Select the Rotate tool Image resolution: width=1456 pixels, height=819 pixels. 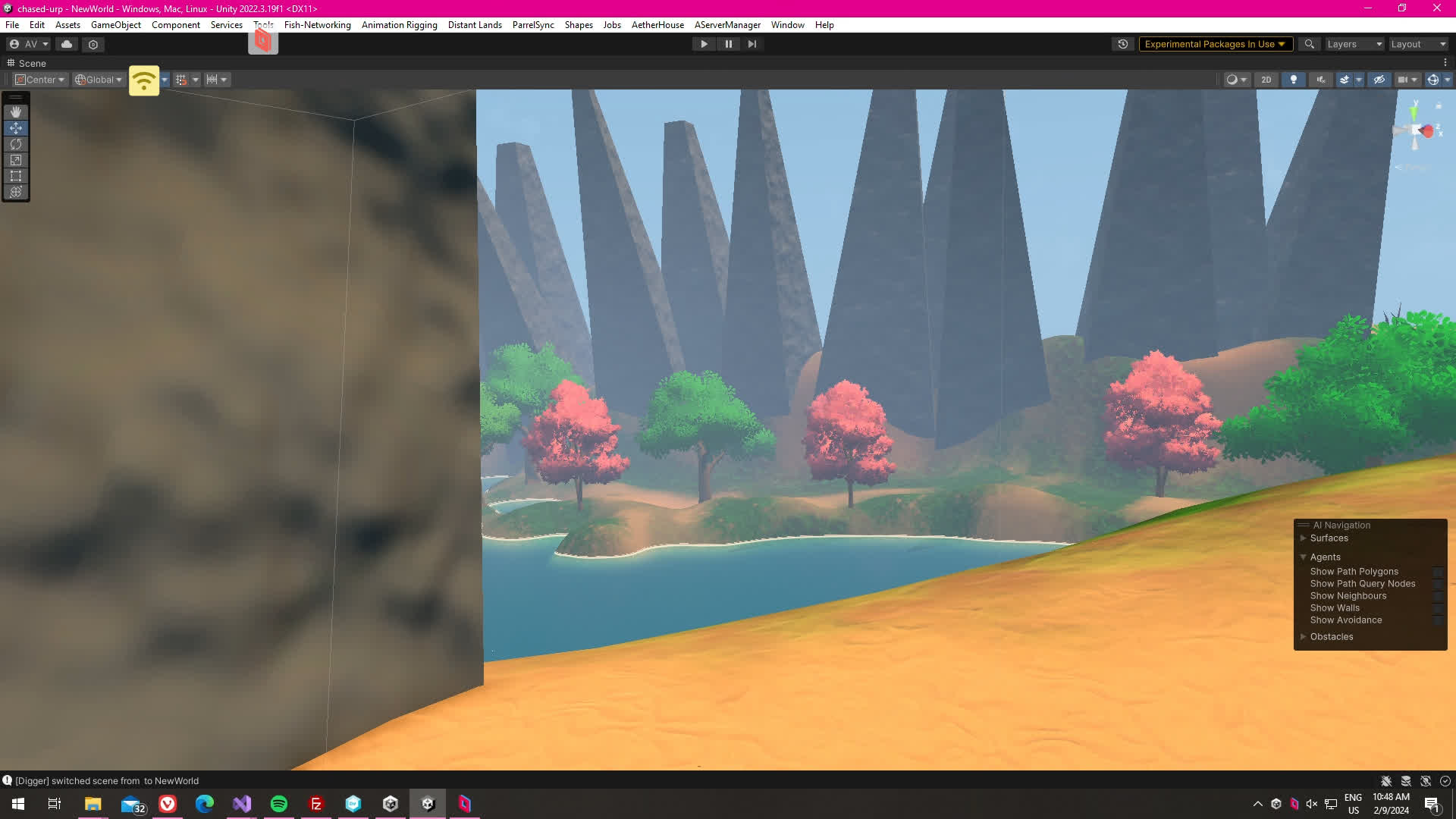pyautogui.click(x=16, y=144)
